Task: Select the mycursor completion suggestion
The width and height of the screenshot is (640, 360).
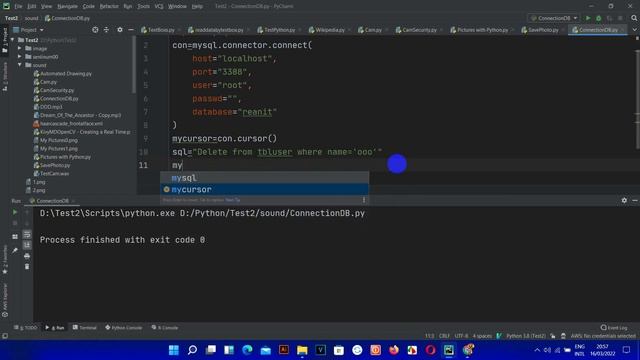Action: point(264,189)
